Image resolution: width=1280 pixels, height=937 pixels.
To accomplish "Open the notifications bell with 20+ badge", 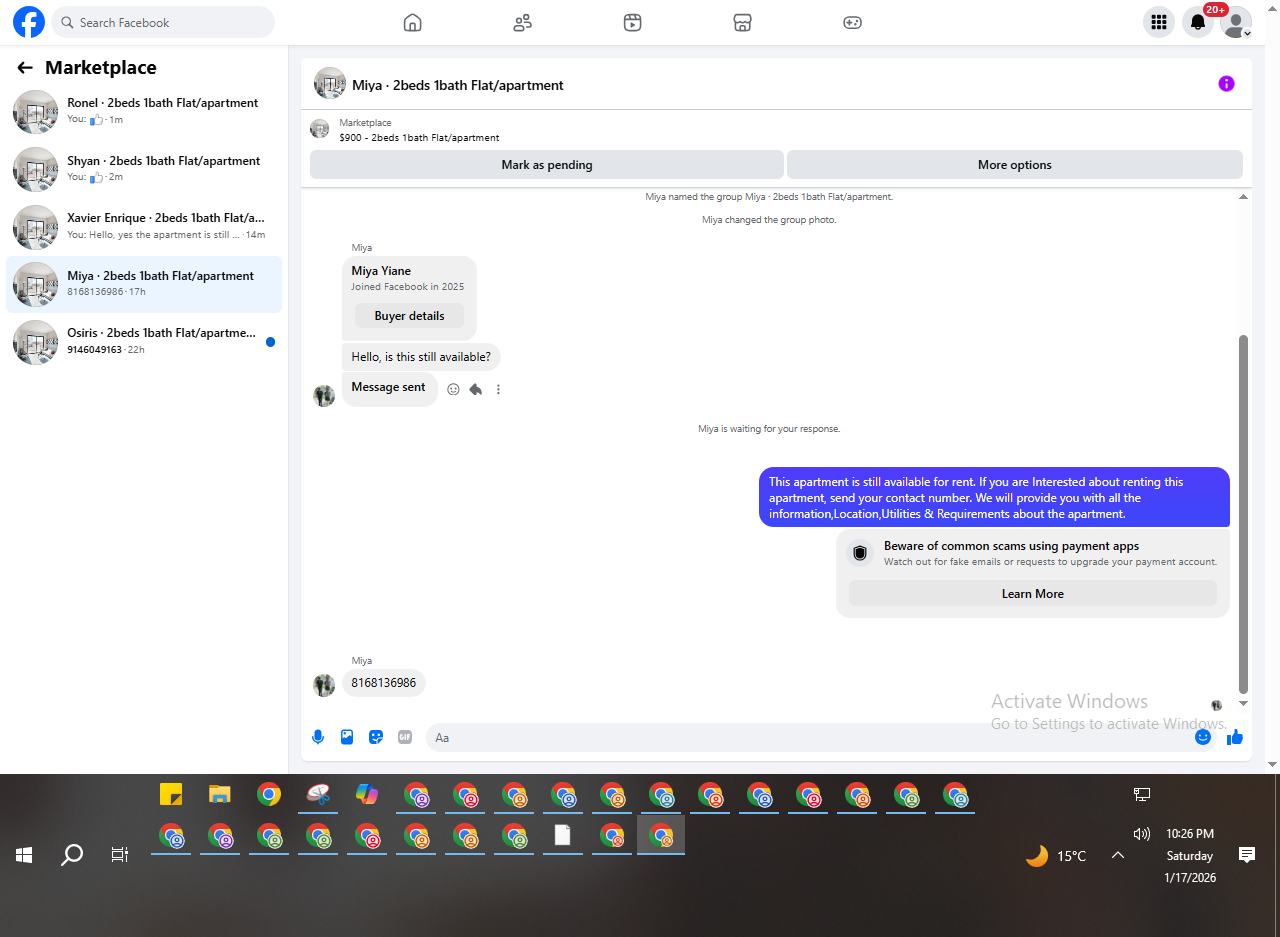I will [x=1198, y=22].
